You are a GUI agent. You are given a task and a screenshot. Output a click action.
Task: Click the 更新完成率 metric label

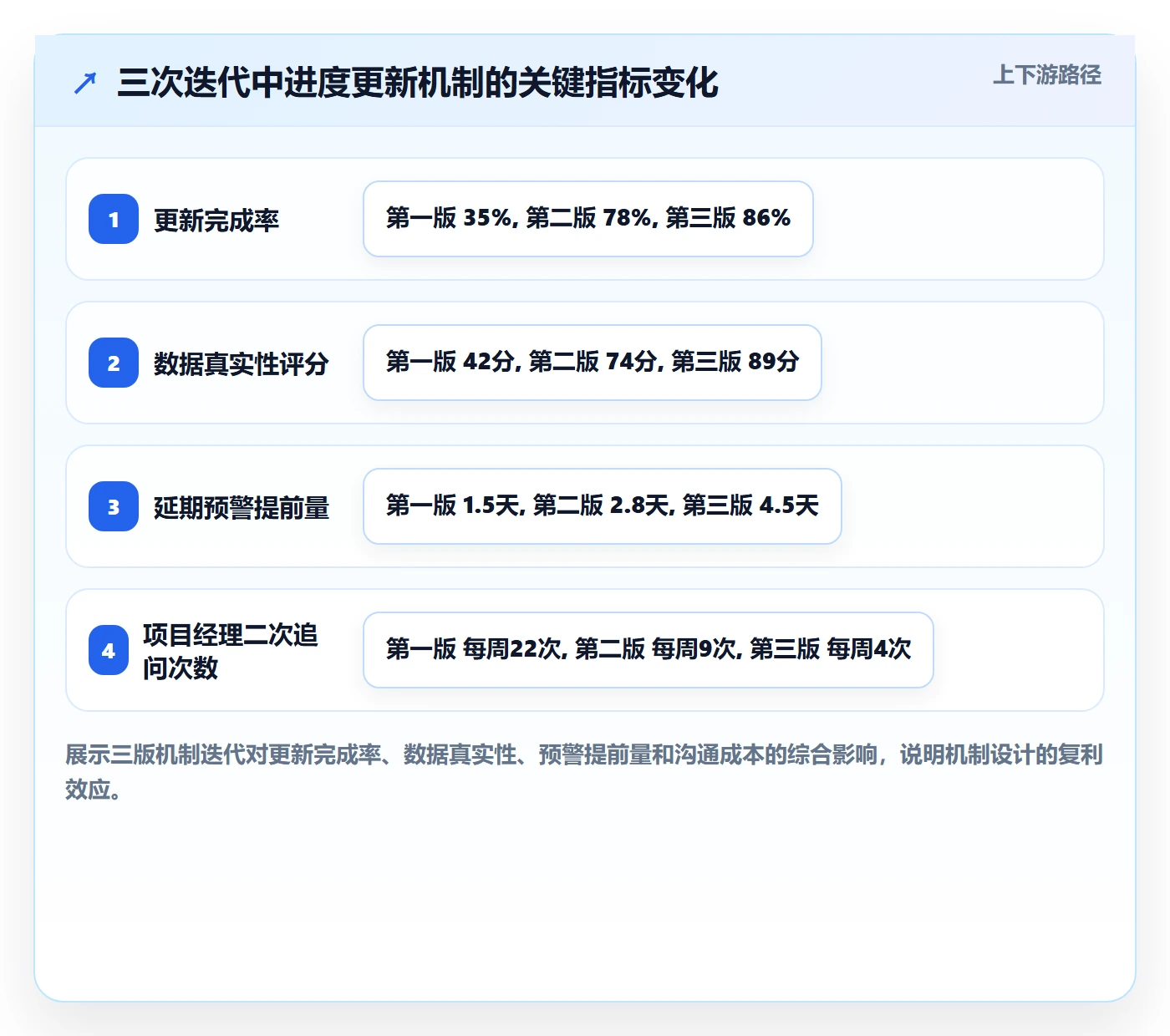[x=216, y=220]
